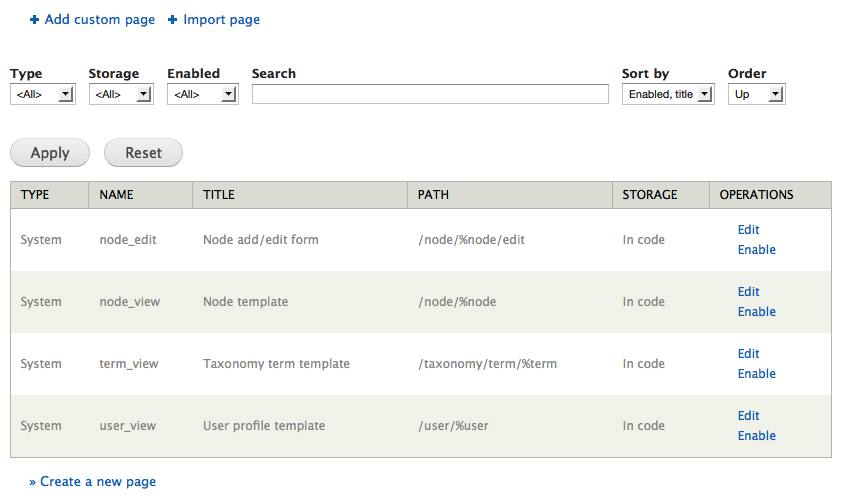The height and width of the screenshot is (499, 844).
Task: Edit the term_view page
Action: point(748,354)
